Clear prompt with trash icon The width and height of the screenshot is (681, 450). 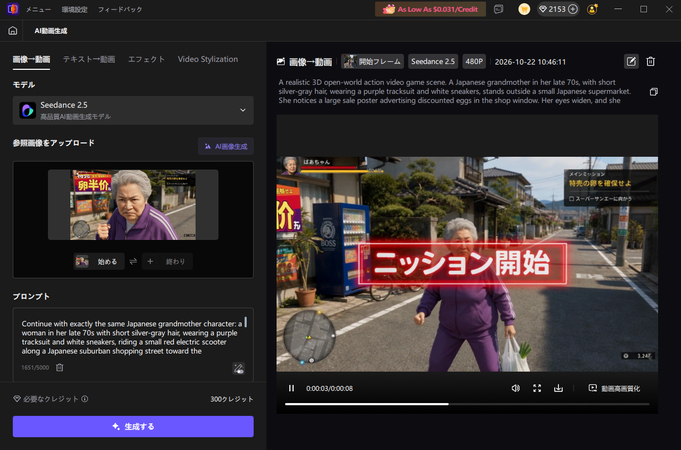pos(60,367)
